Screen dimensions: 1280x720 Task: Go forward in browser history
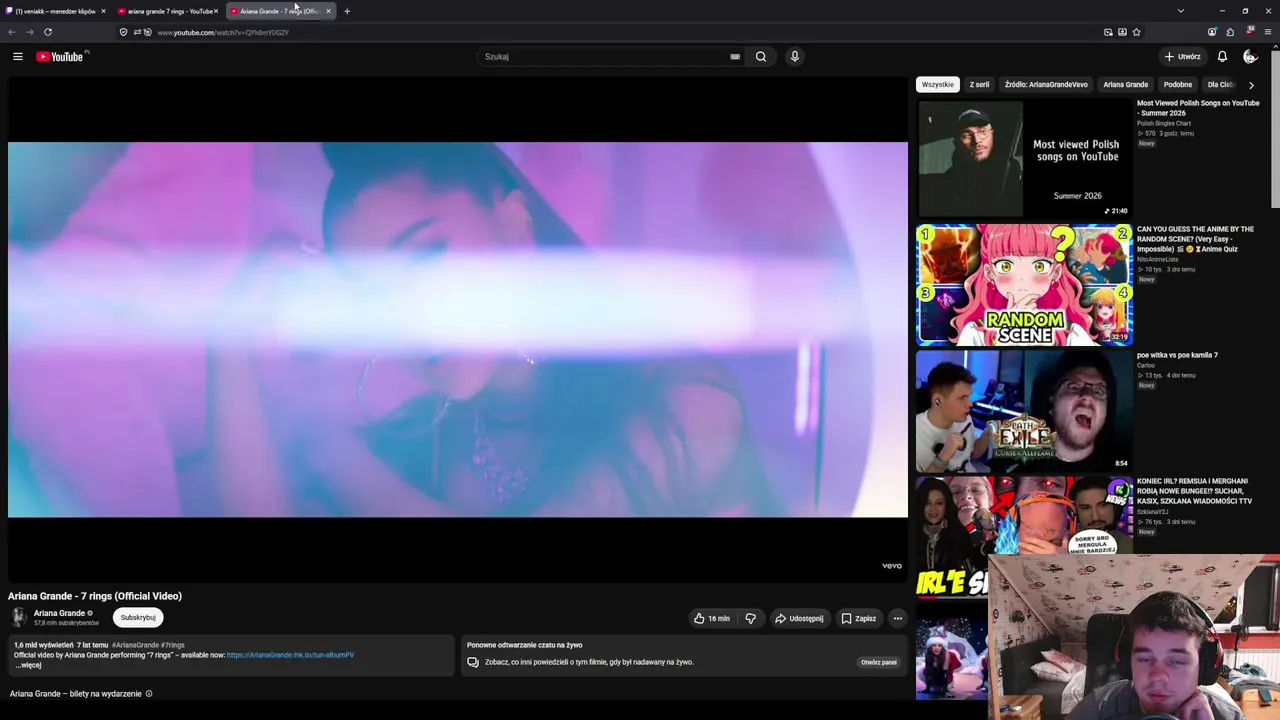pos(29,32)
